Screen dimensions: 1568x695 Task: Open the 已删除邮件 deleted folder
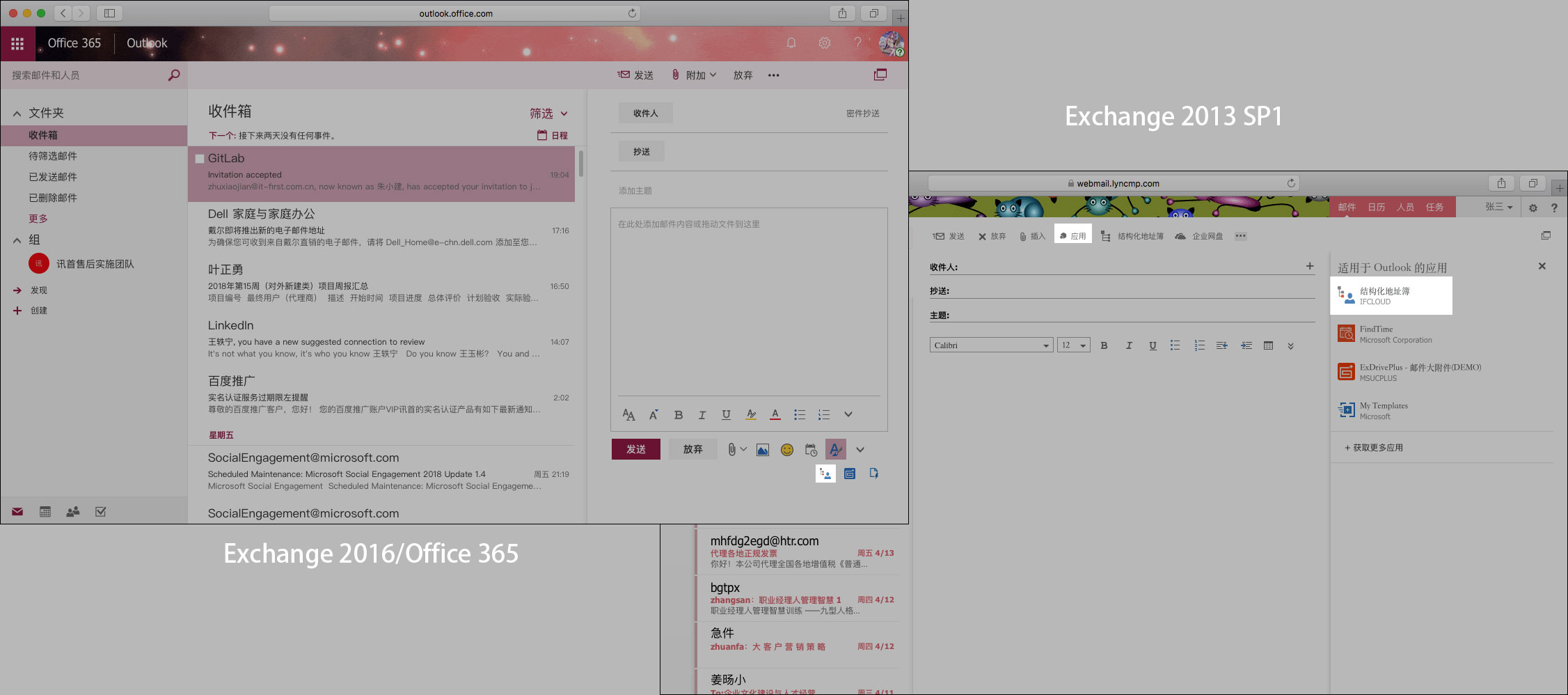pyautogui.click(x=53, y=198)
